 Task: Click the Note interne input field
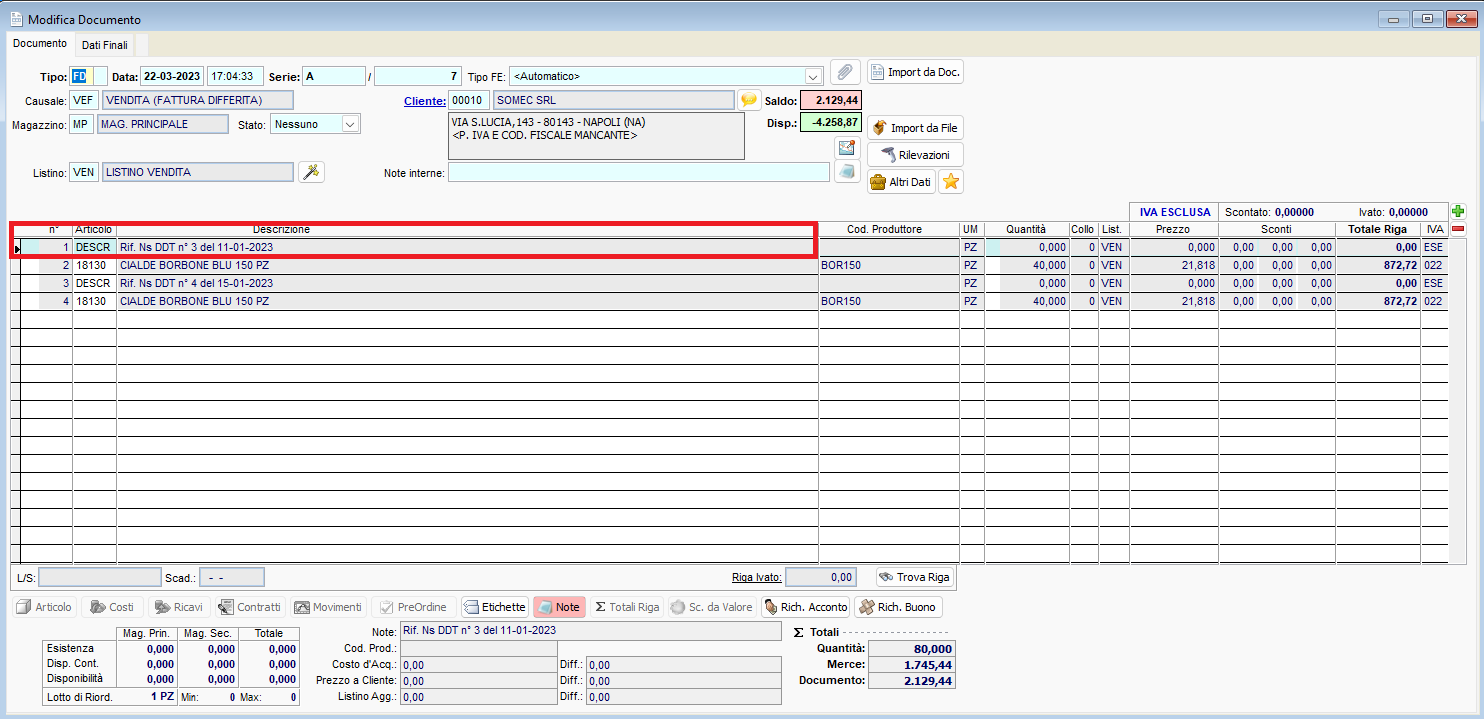[x=638, y=173]
